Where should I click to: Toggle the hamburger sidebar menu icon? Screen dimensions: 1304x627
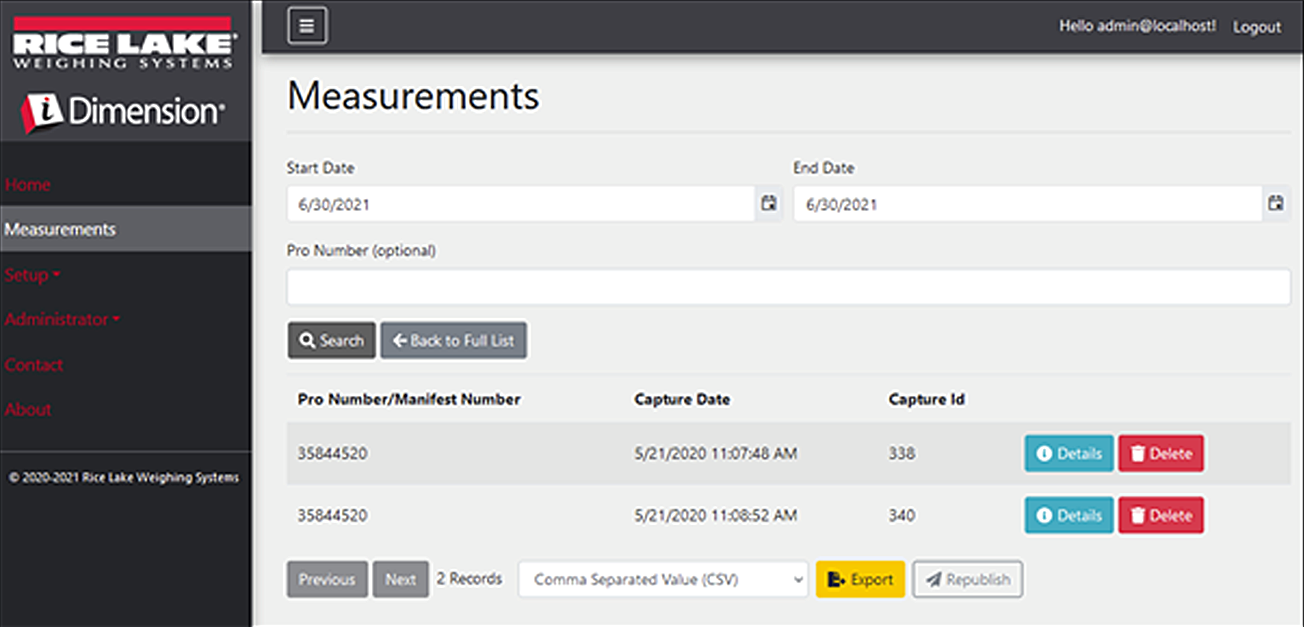pos(307,26)
